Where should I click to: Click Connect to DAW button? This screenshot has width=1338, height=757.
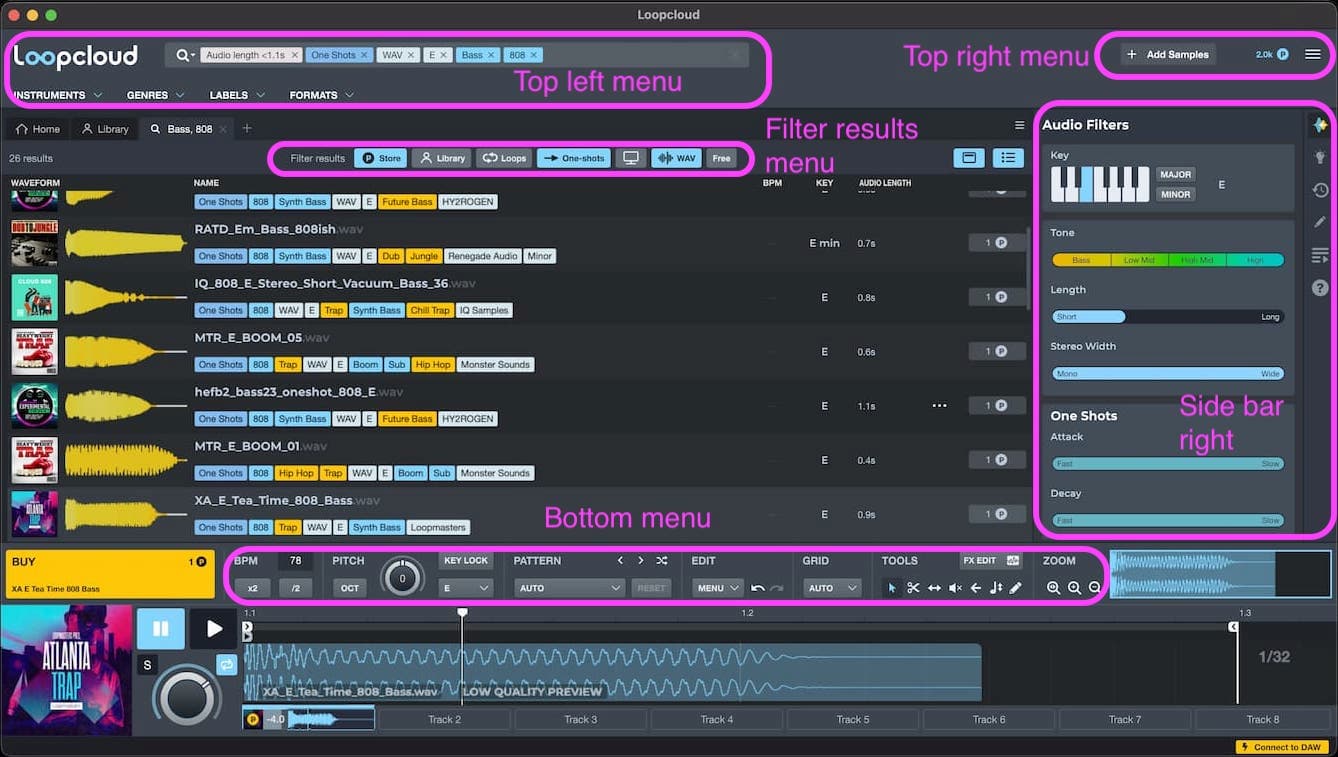pos(1283,747)
